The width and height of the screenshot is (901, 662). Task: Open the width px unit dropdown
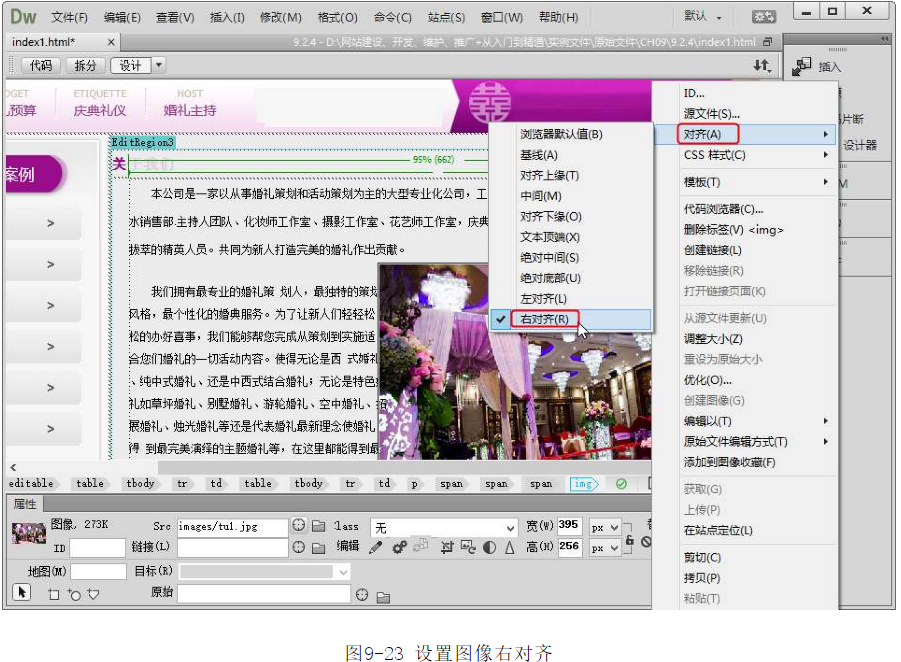(x=605, y=526)
